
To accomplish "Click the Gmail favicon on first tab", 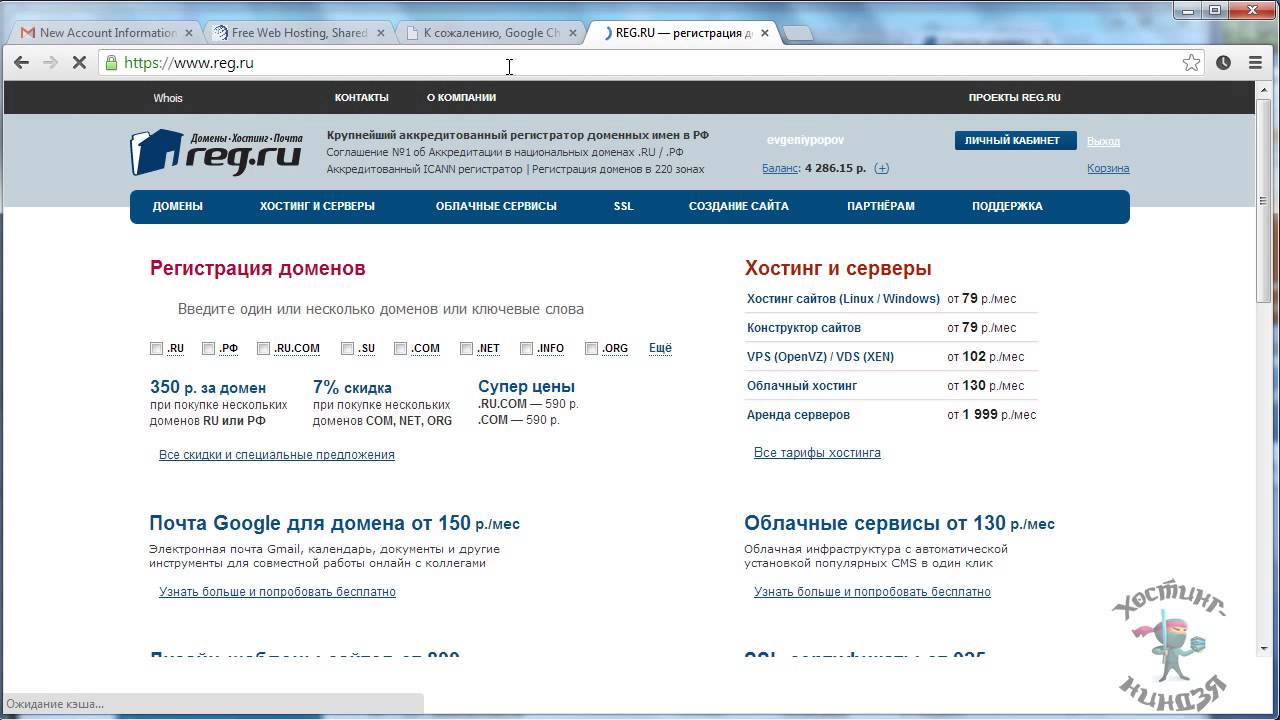I will pyautogui.click(x=28, y=32).
